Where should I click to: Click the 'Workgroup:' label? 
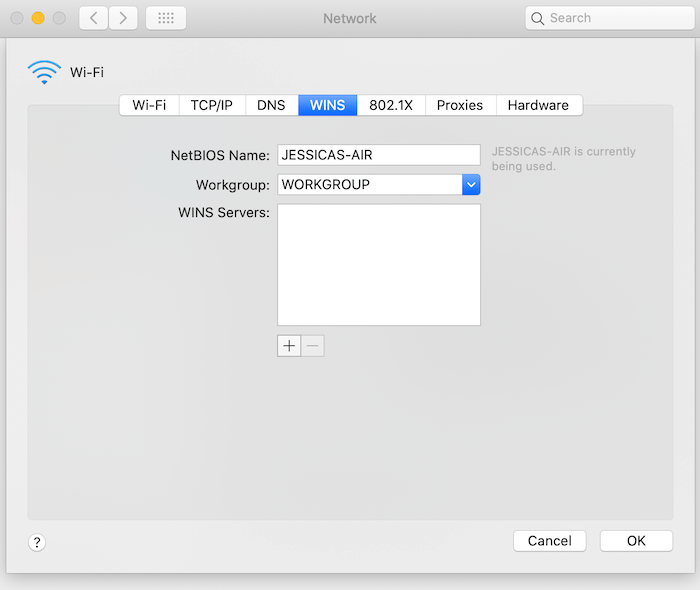(233, 185)
